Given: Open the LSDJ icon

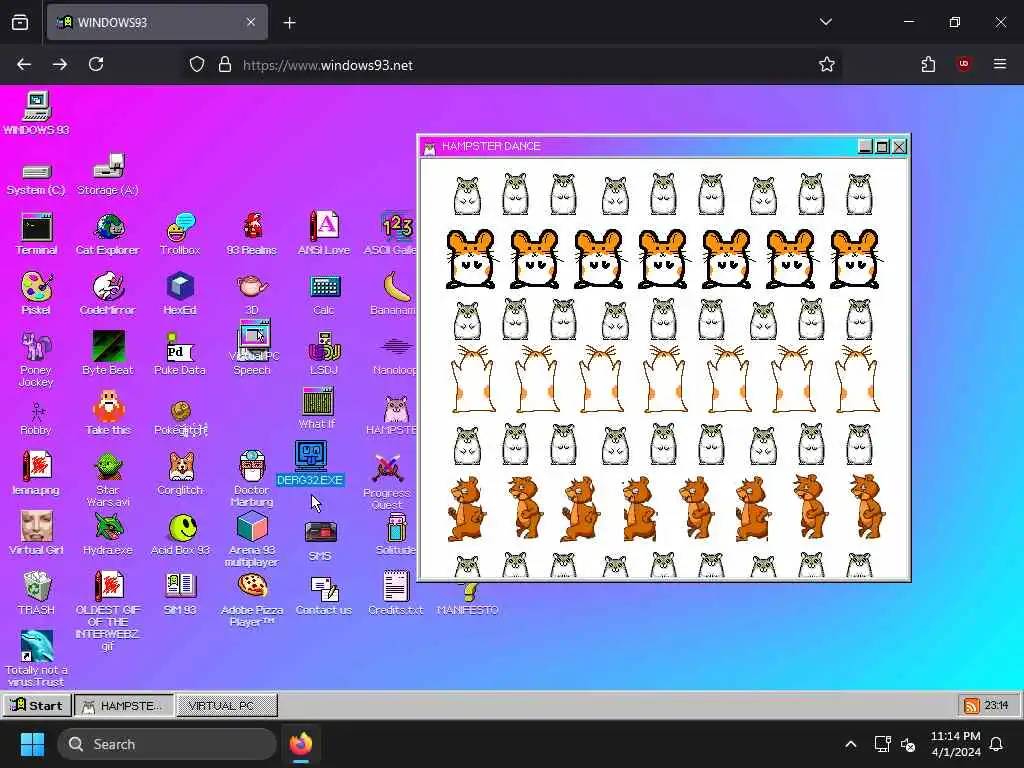Looking at the screenshot, I should [324, 353].
